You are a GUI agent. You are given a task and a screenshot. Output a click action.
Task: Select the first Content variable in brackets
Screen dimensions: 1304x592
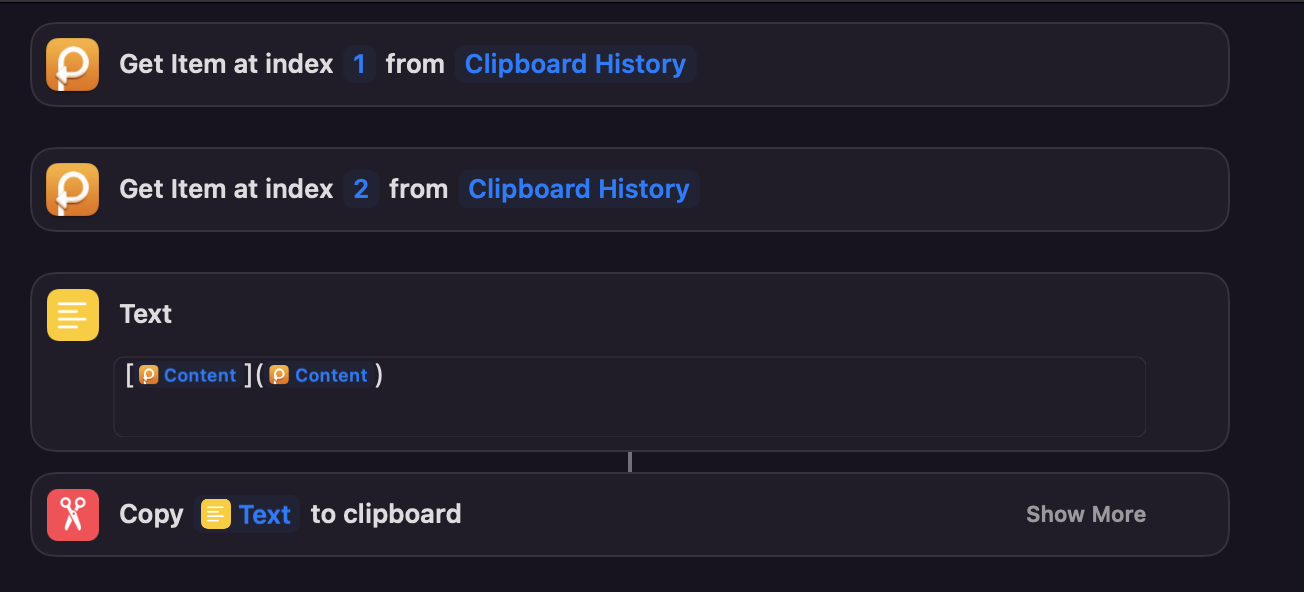click(200, 375)
